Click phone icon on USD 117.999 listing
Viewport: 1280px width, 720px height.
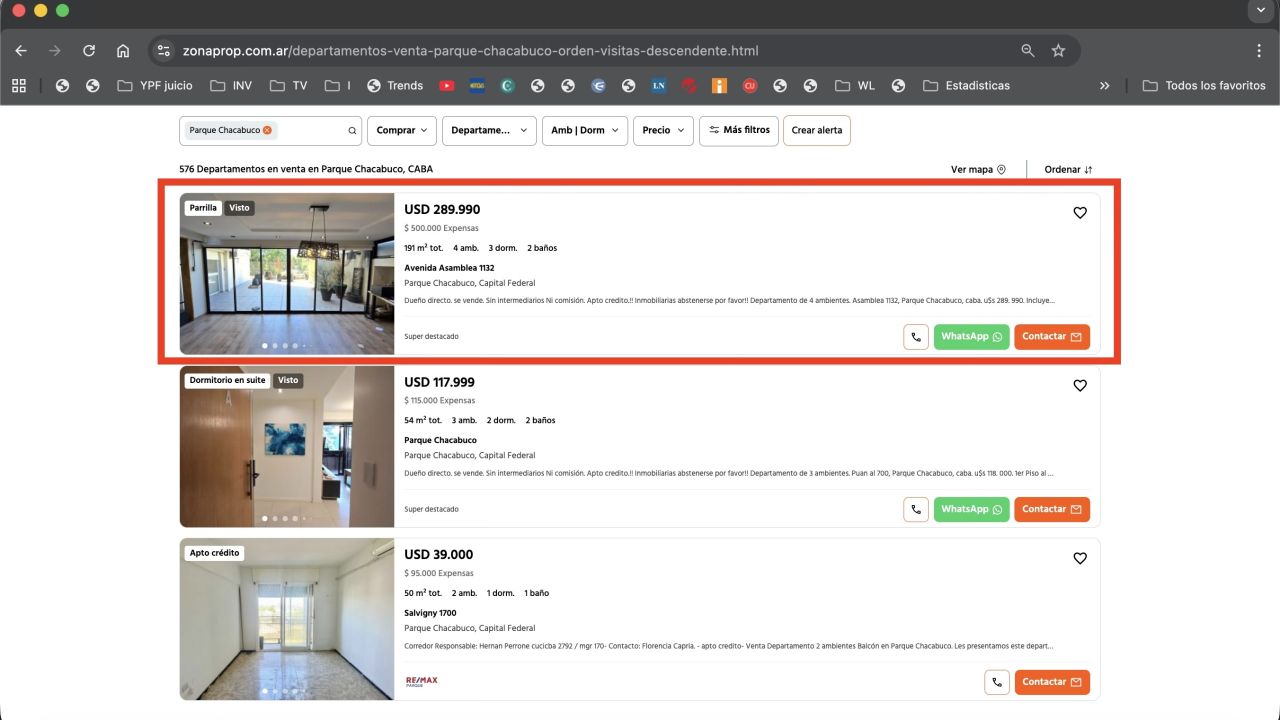click(916, 509)
